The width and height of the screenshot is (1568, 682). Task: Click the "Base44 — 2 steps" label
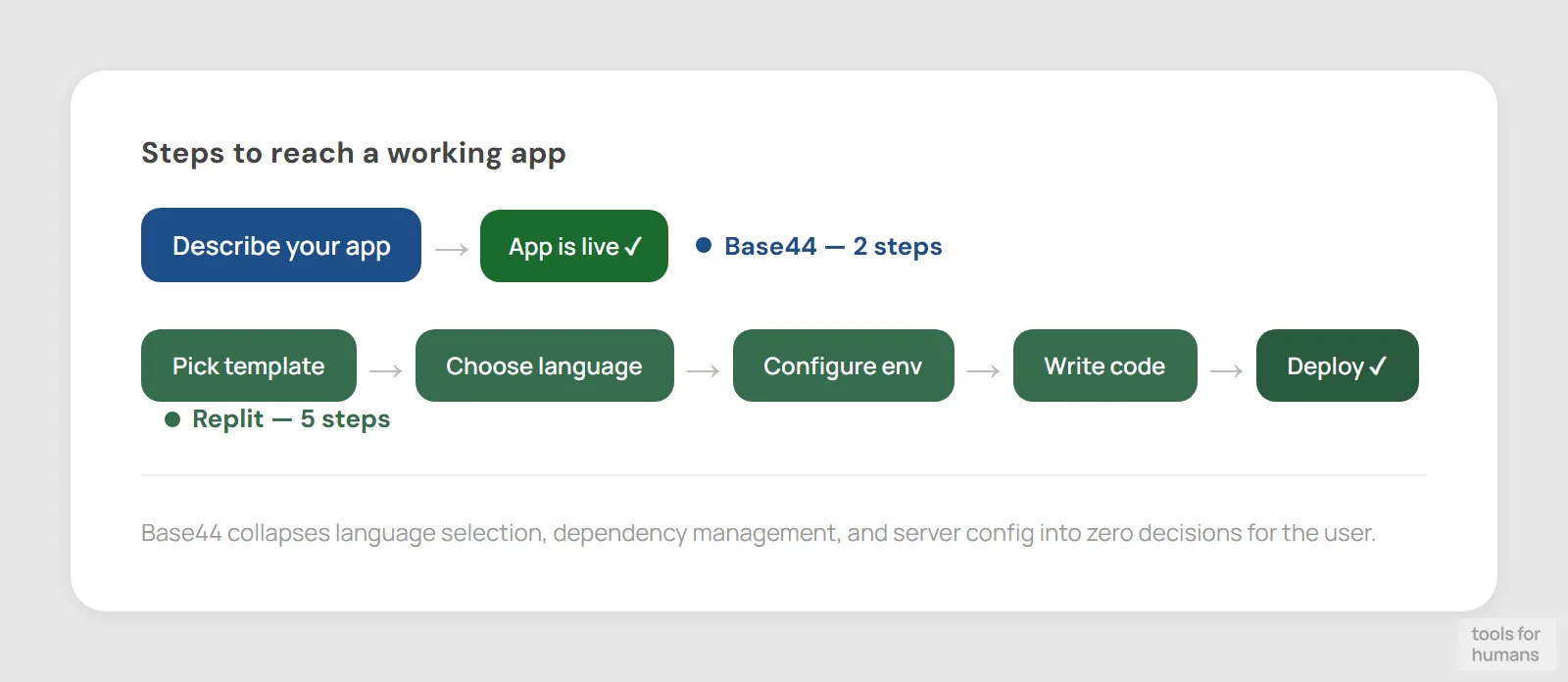click(x=833, y=246)
